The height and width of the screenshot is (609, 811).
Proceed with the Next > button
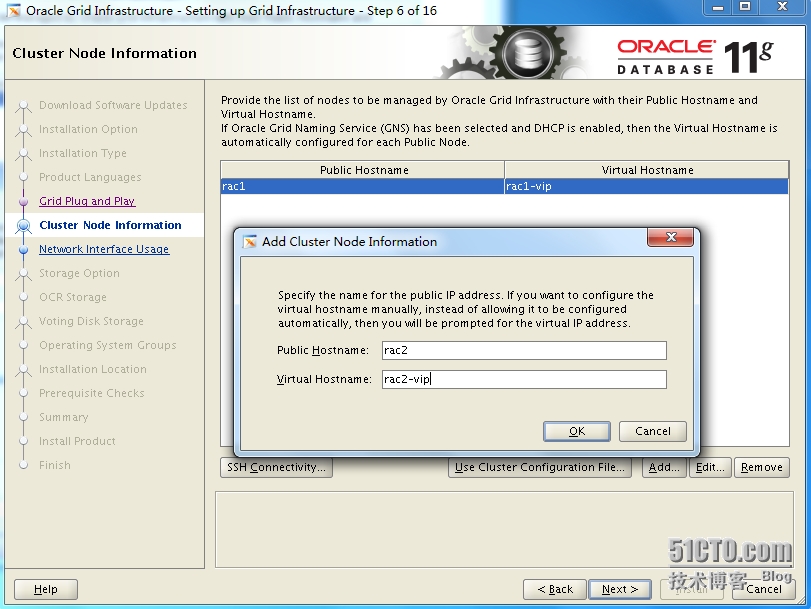[x=620, y=589]
